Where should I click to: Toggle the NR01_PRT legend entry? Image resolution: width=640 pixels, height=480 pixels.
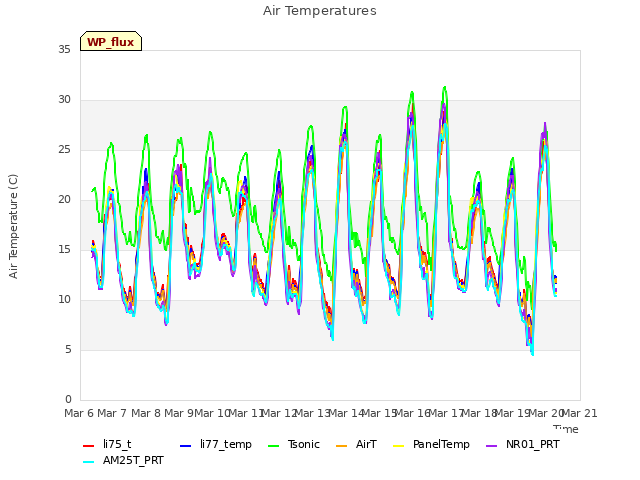point(523,444)
